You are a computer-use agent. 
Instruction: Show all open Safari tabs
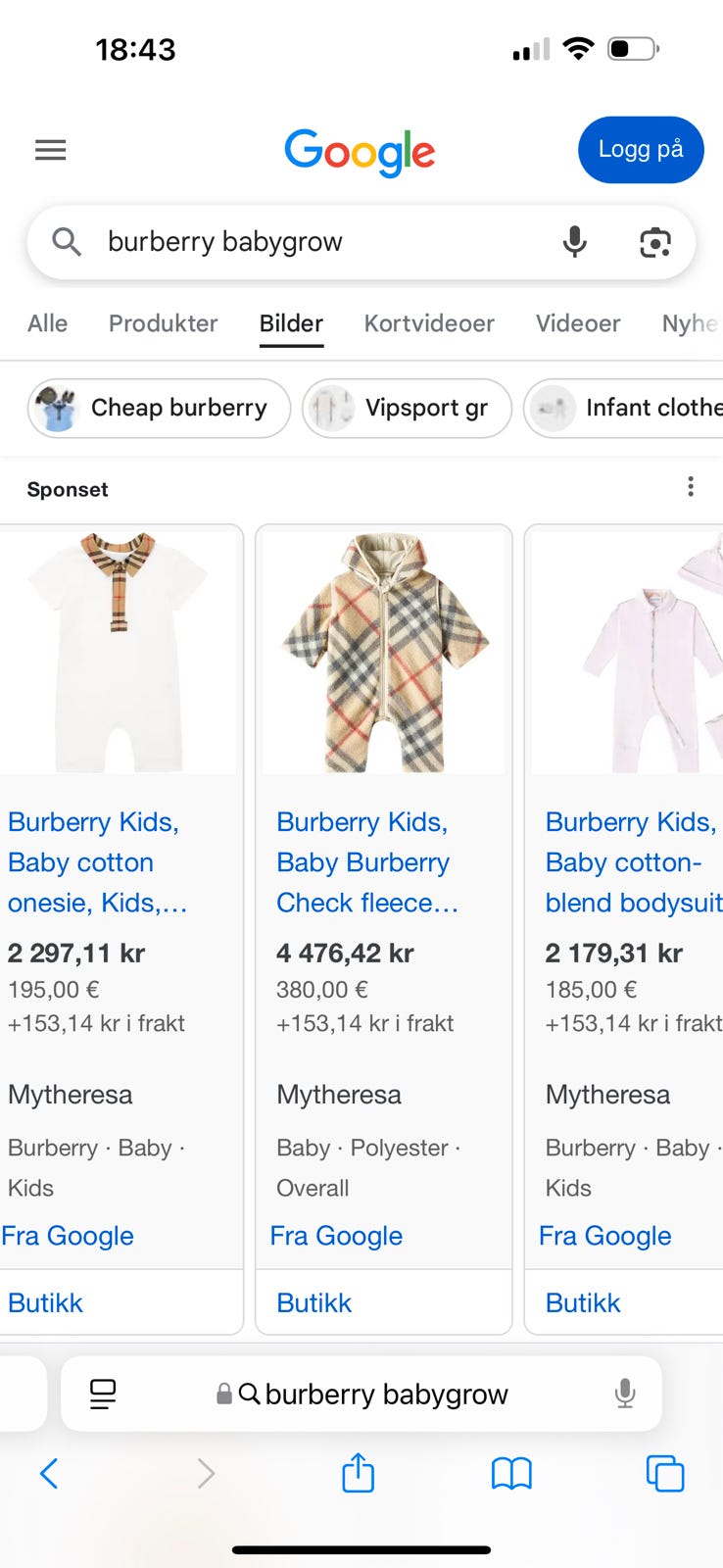click(665, 1473)
